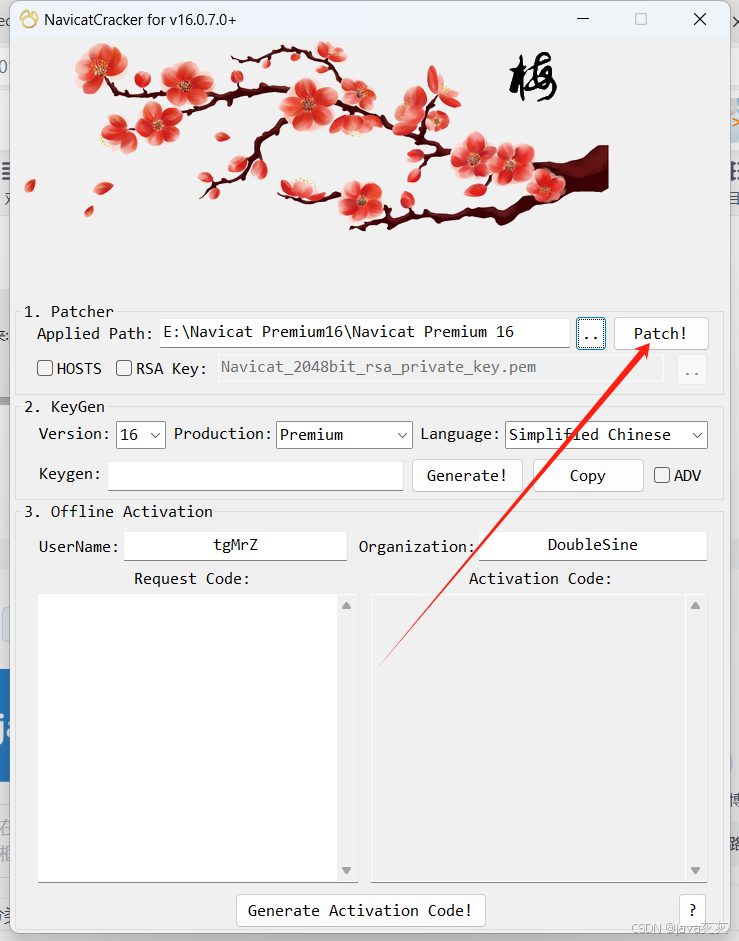Click inside the Request Code box
Viewport: 739px width, 941px height.
pyautogui.click(x=187, y=738)
